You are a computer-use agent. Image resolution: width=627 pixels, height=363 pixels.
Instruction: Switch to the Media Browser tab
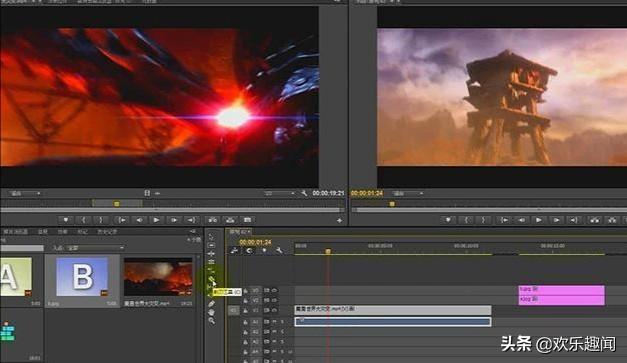[15, 231]
